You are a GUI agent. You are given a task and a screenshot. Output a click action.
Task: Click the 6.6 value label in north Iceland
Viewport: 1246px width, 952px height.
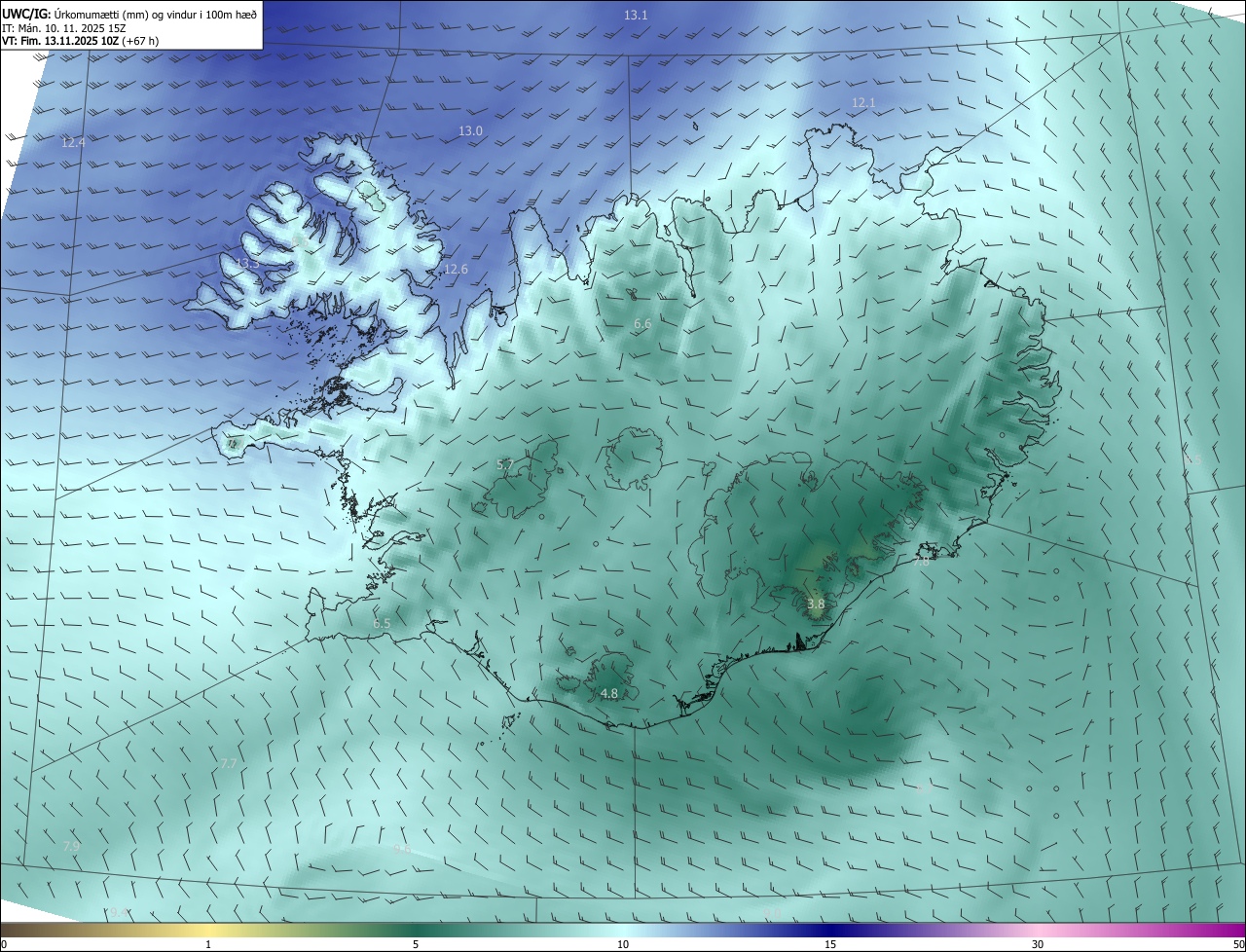pyautogui.click(x=642, y=323)
